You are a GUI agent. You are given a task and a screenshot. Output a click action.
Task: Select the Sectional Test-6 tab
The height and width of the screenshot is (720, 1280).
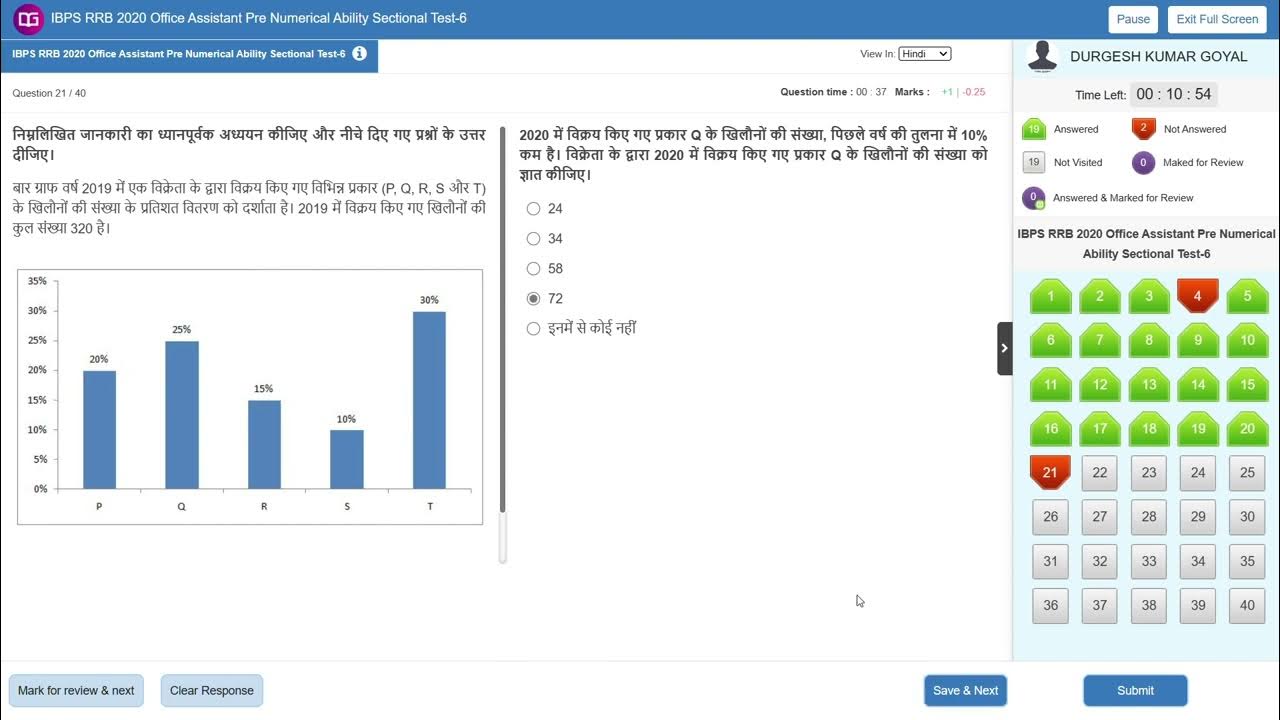click(189, 56)
